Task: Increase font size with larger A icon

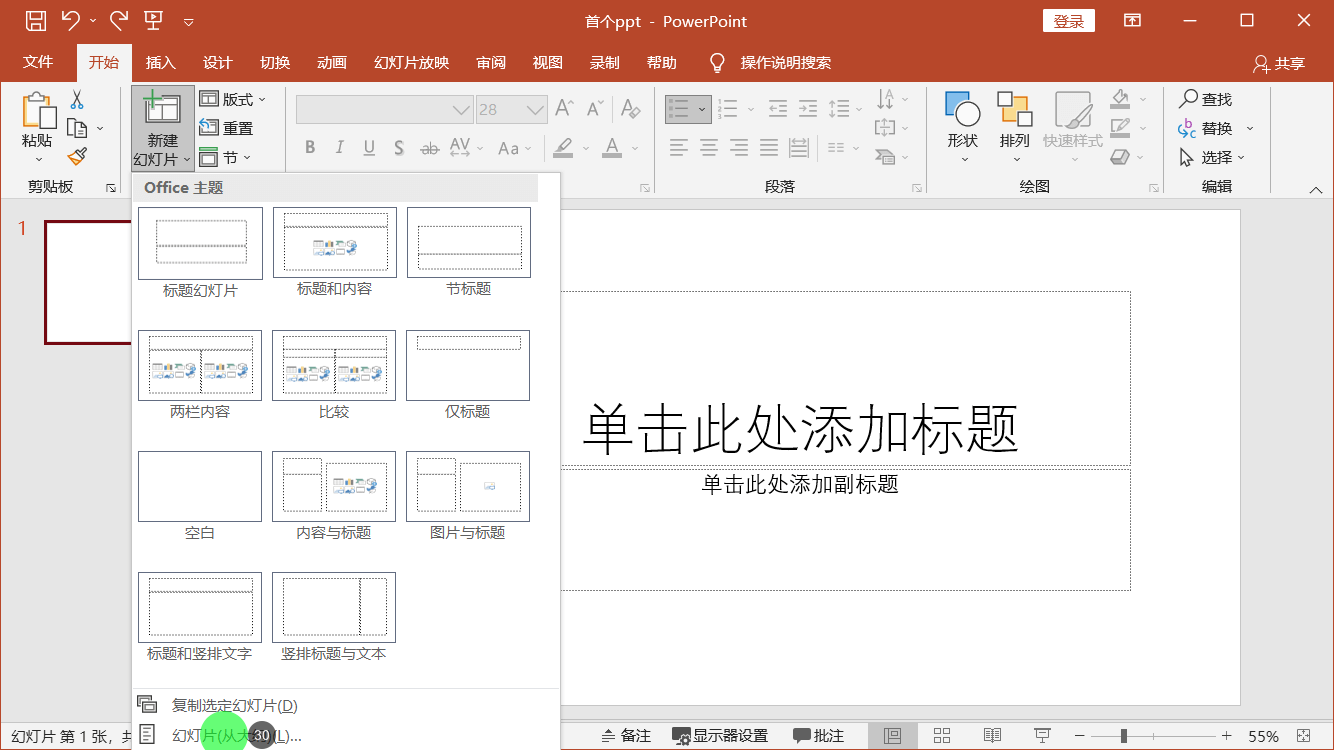Action: coord(564,109)
